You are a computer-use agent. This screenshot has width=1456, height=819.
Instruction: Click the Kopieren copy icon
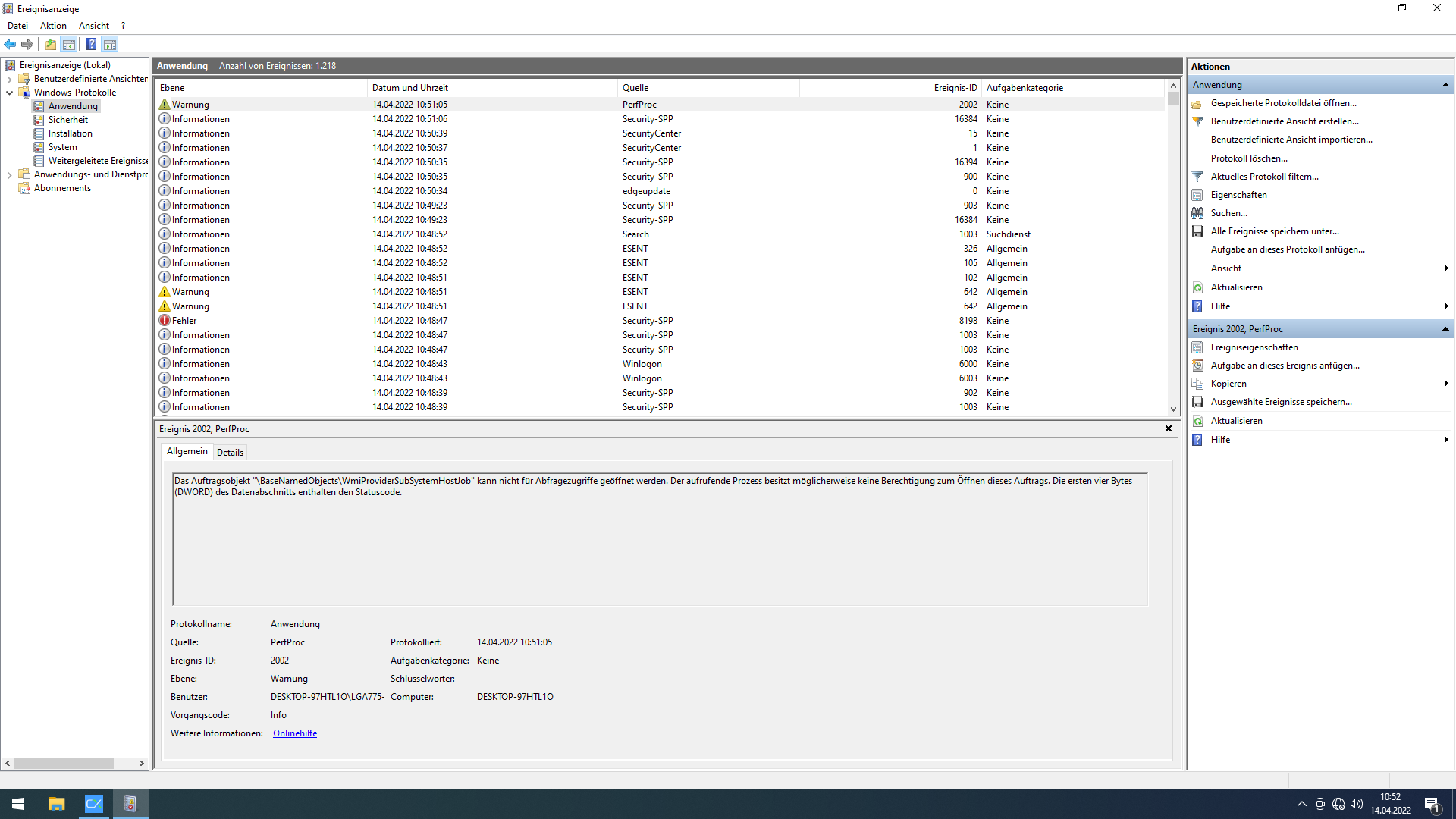[1198, 384]
